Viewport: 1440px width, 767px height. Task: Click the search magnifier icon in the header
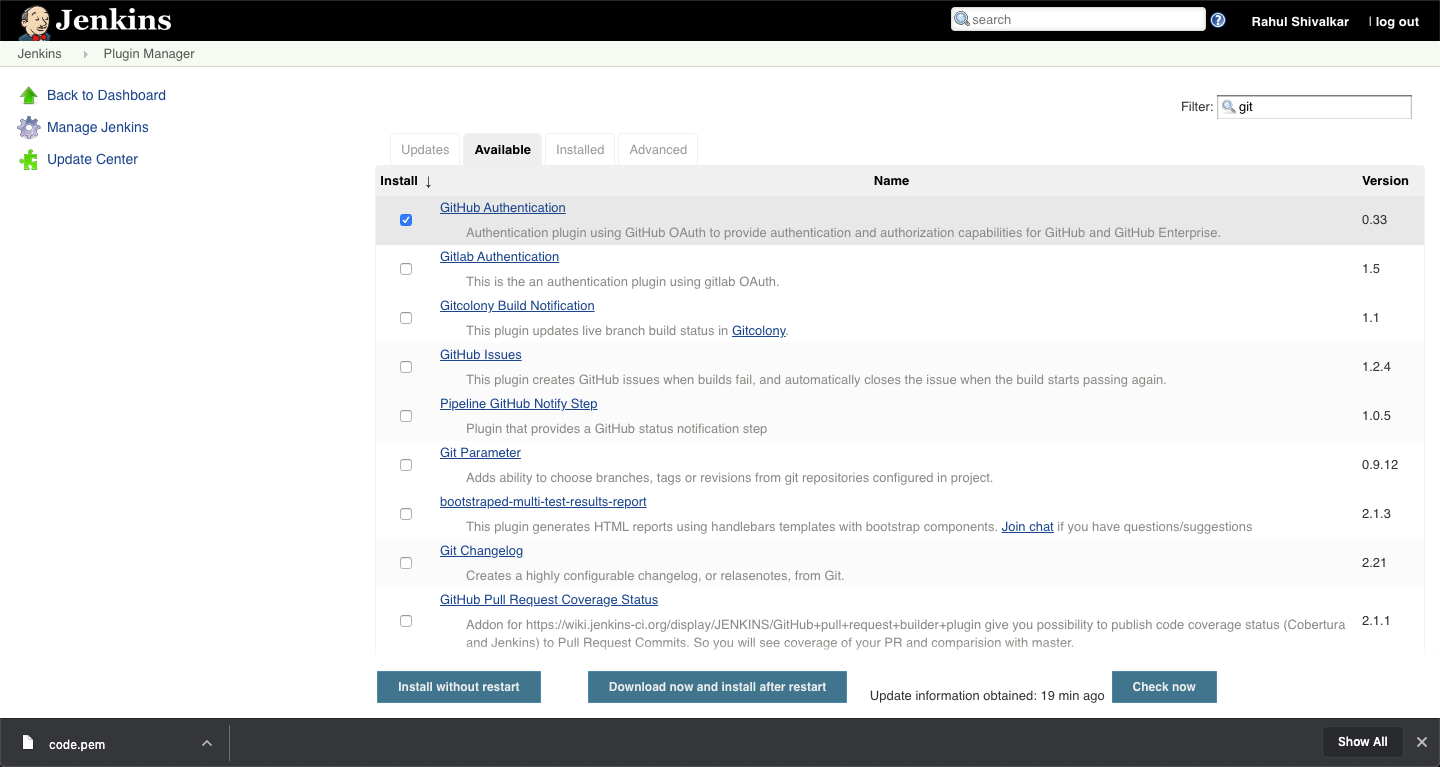pos(961,19)
